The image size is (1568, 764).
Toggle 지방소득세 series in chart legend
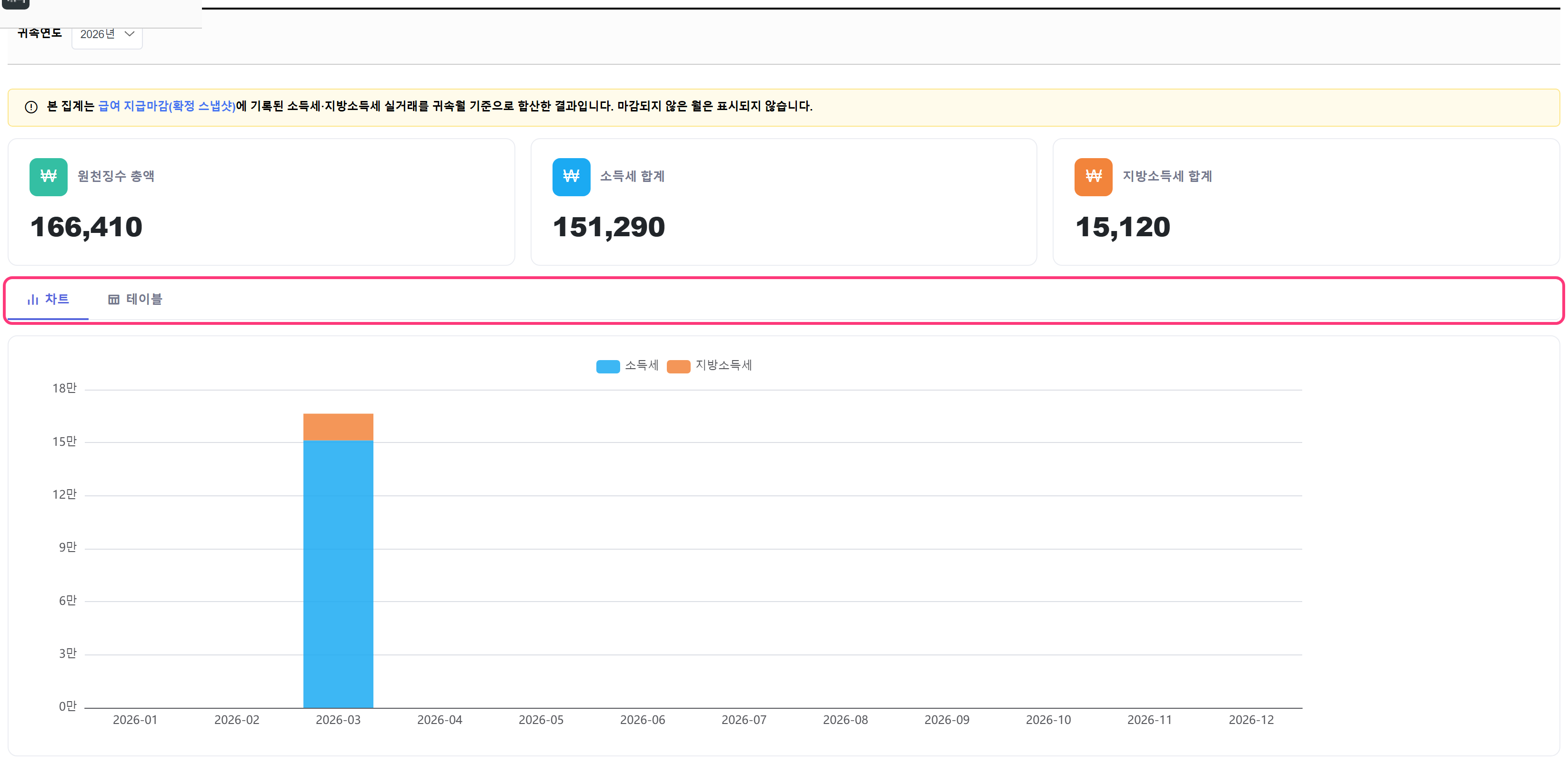click(710, 365)
